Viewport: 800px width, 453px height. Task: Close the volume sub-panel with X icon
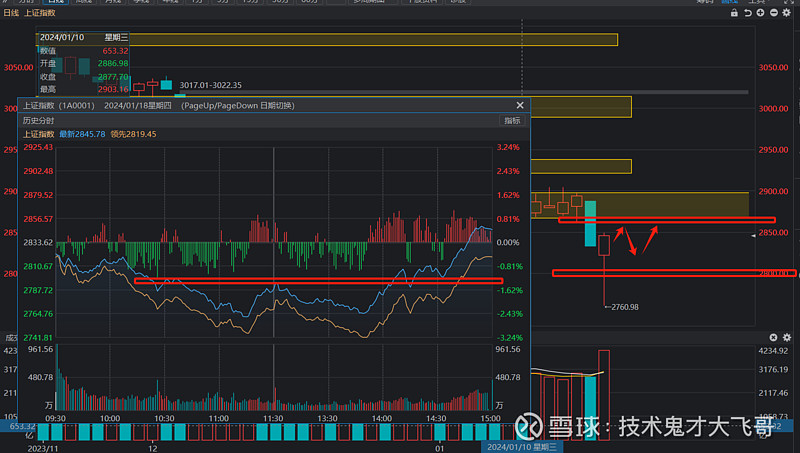(x=773, y=337)
